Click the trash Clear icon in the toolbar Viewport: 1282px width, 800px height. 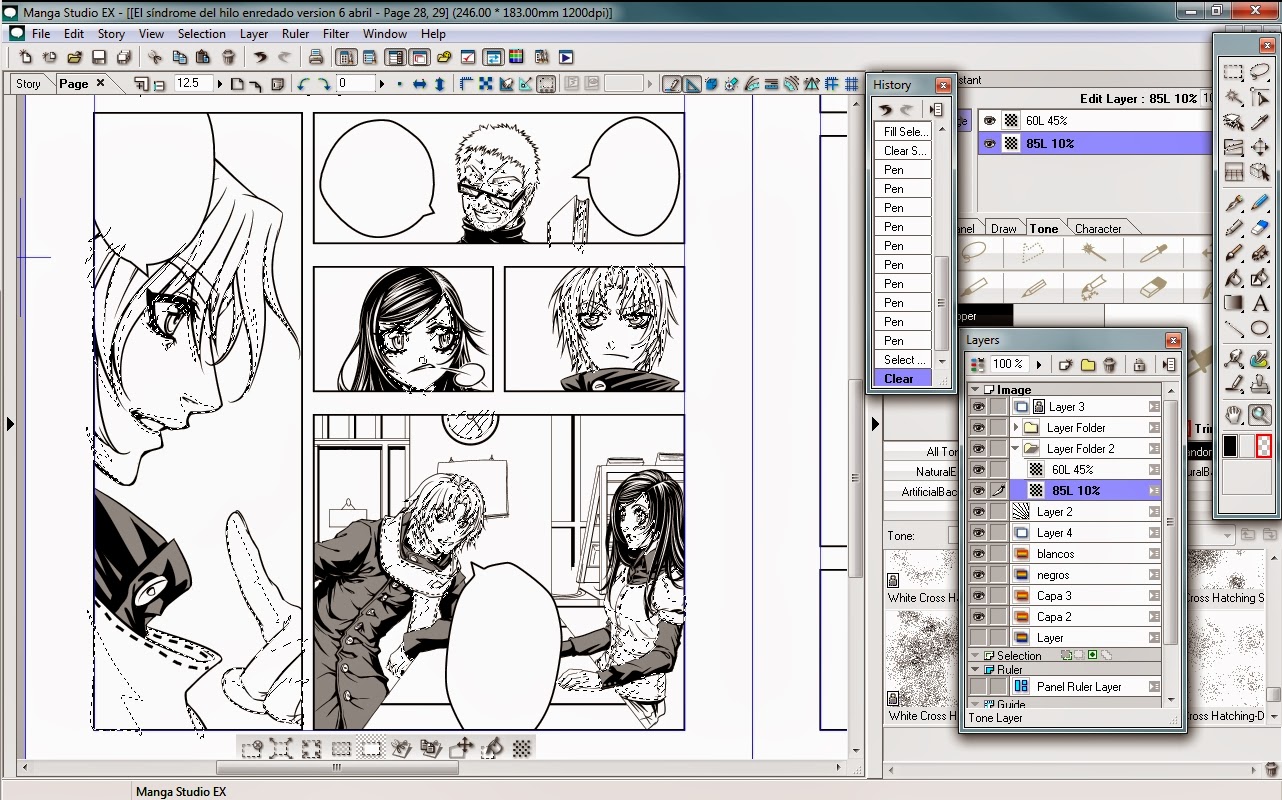pos(228,57)
